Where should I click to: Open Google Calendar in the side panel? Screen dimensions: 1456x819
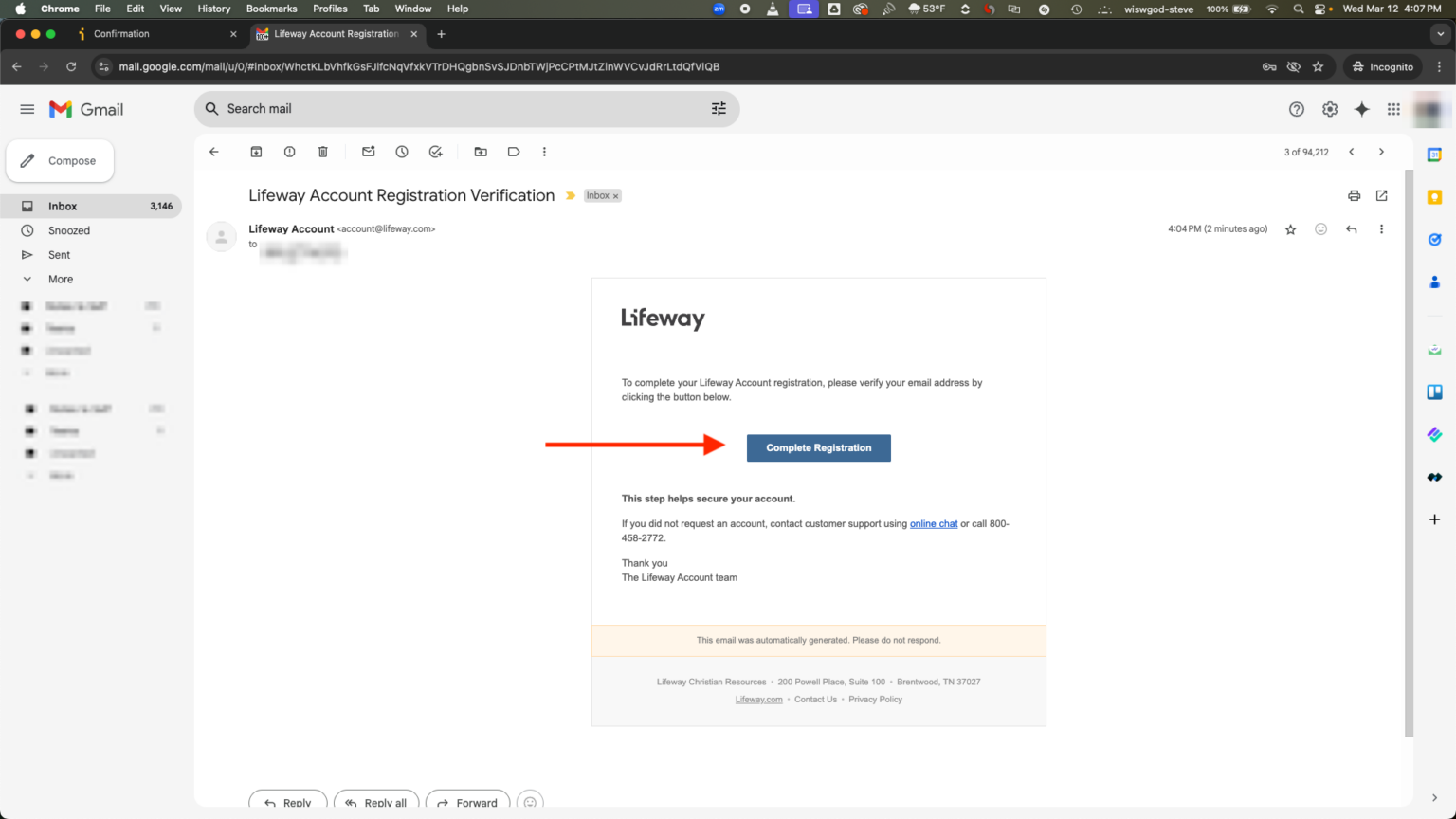tap(1434, 154)
